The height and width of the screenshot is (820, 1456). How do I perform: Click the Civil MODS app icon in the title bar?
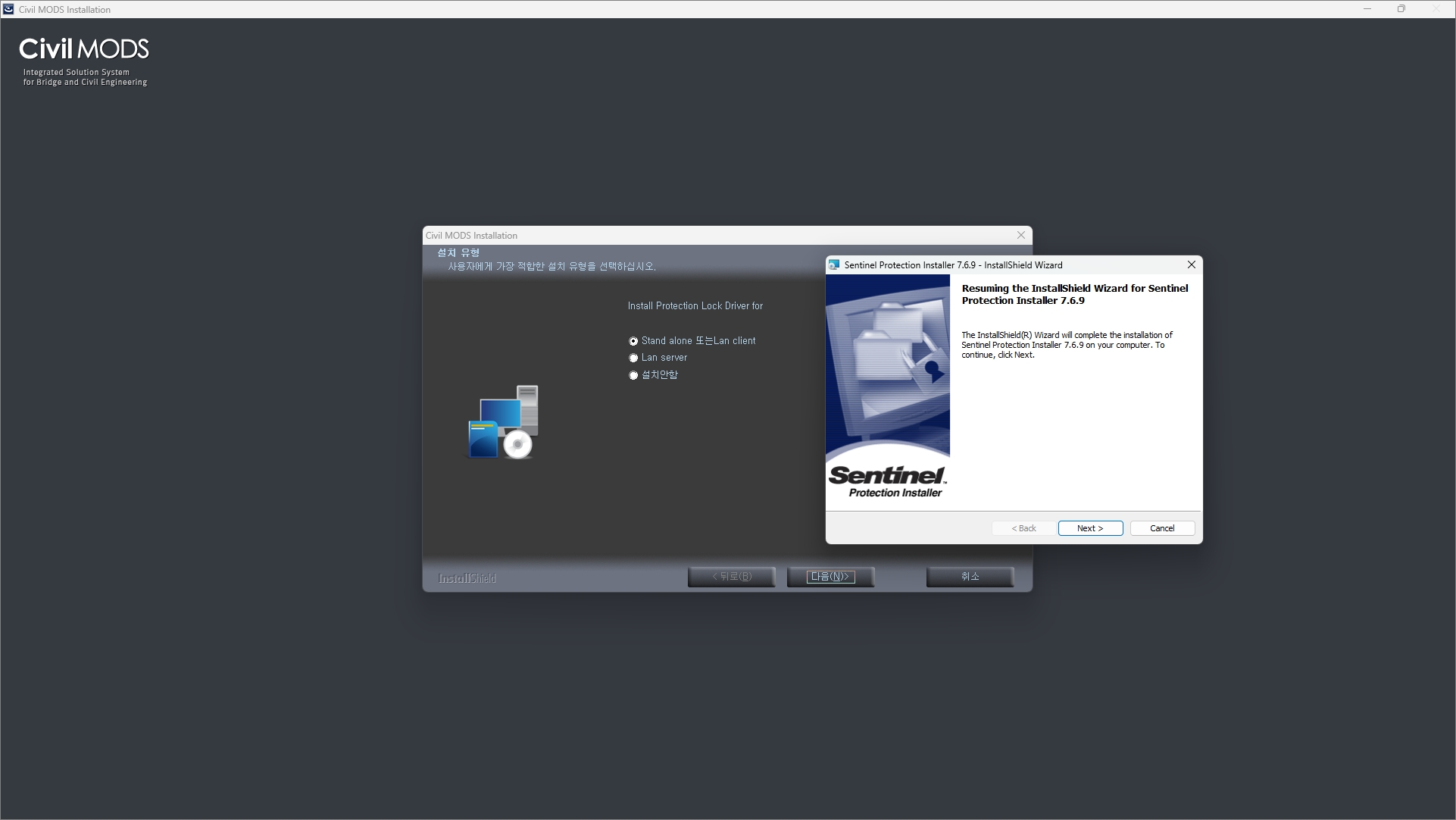click(8, 9)
